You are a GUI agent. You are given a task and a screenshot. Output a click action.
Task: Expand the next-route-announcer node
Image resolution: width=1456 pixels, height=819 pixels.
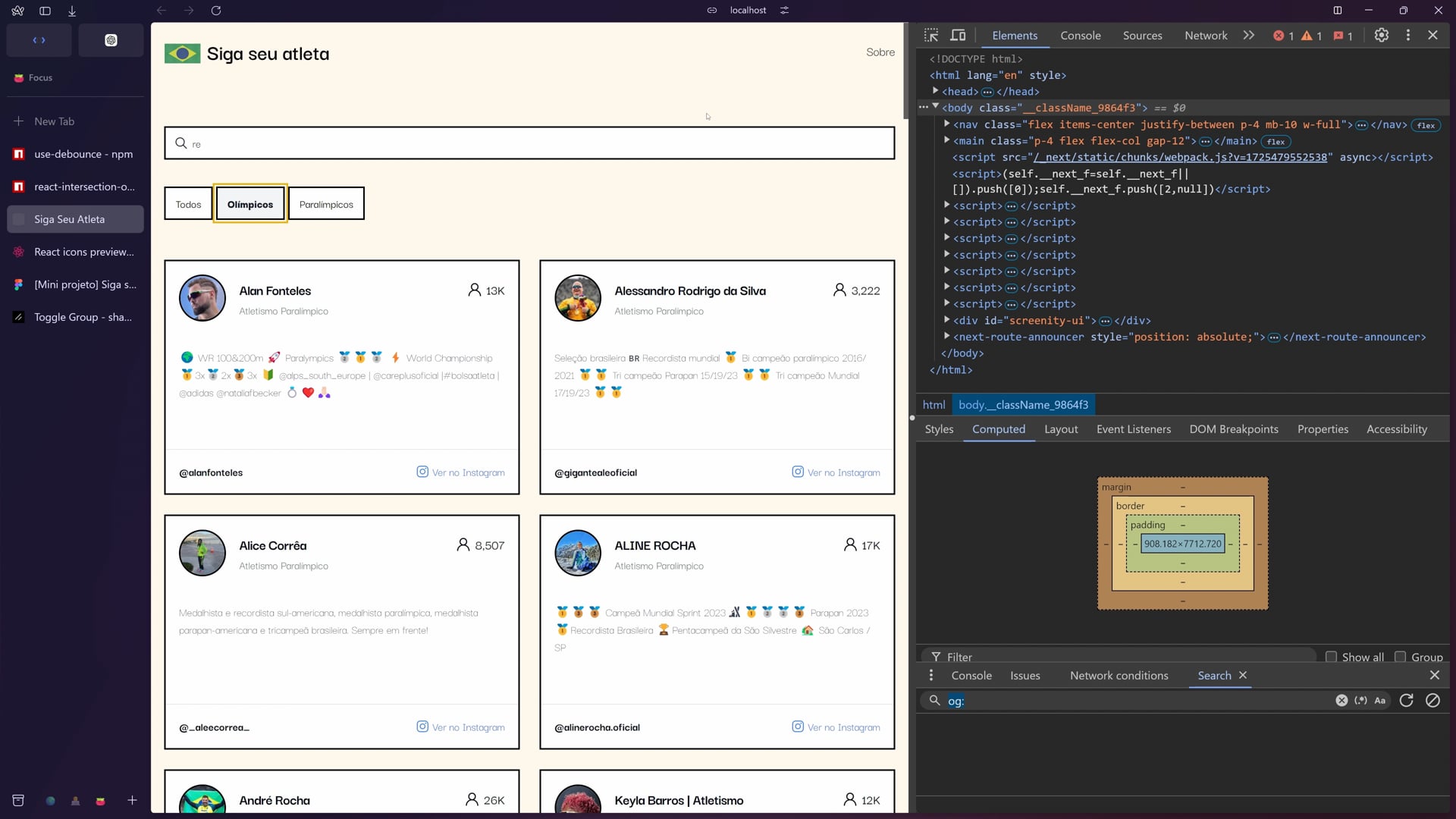point(947,336)
